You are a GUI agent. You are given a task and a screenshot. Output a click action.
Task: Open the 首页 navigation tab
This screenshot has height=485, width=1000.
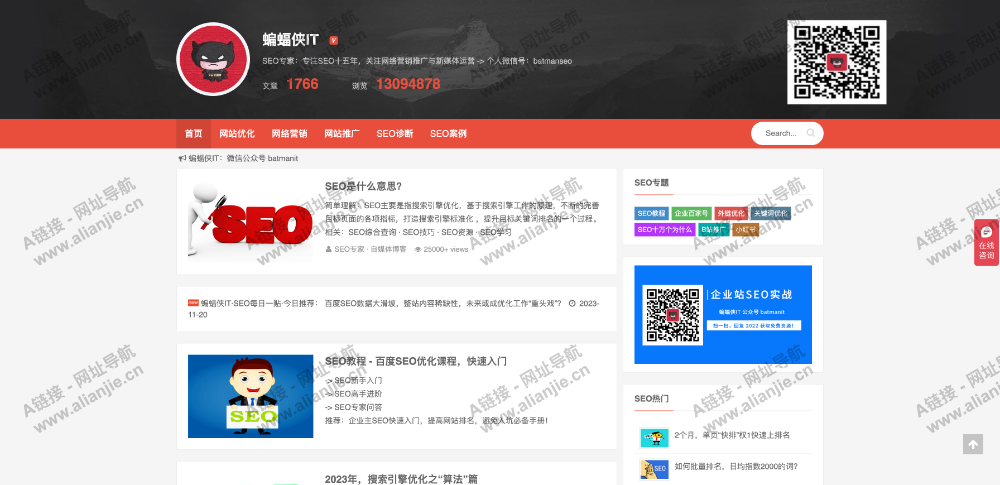coord(193,133)
